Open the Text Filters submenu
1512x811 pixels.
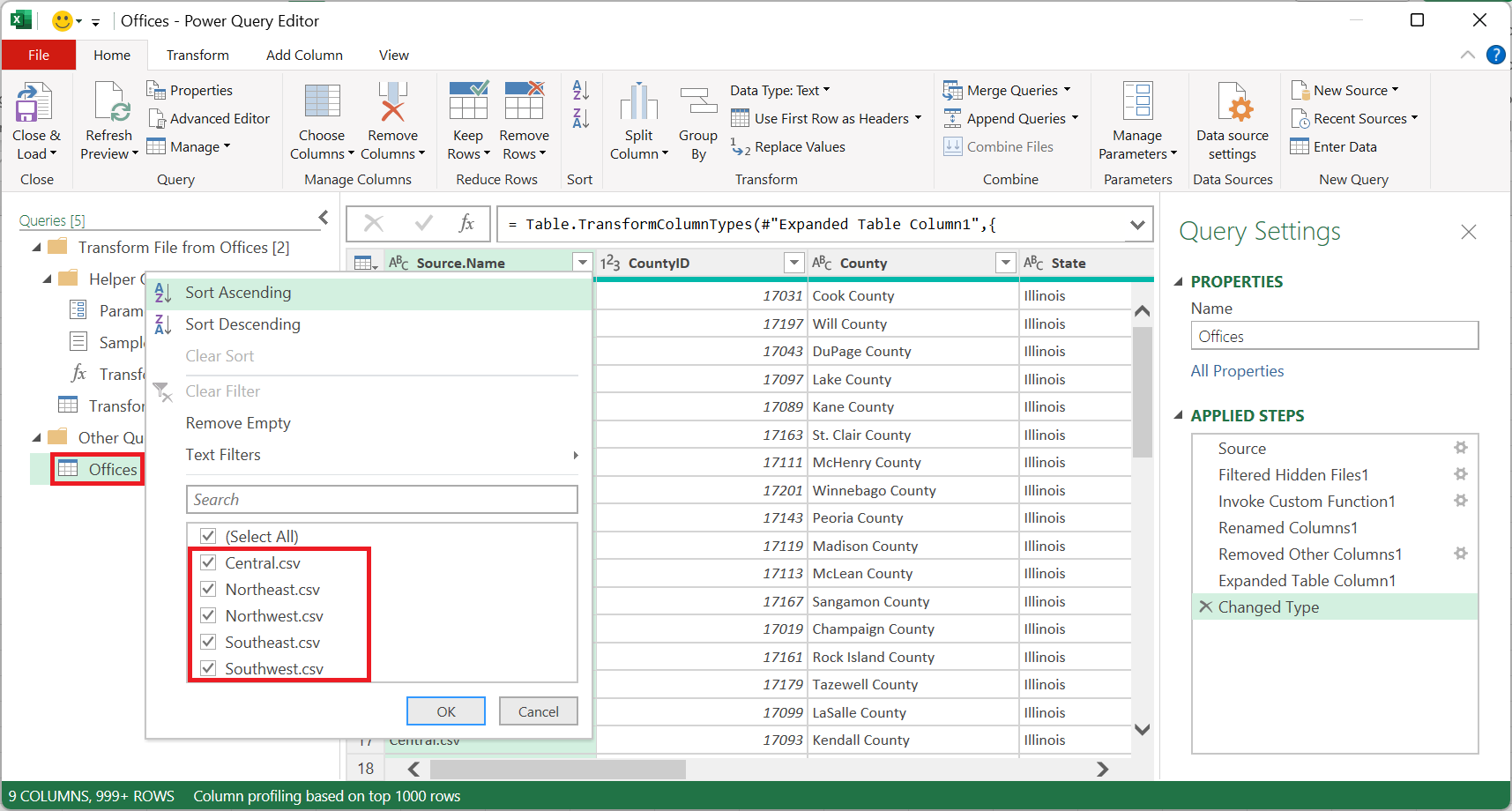point(369,455)
